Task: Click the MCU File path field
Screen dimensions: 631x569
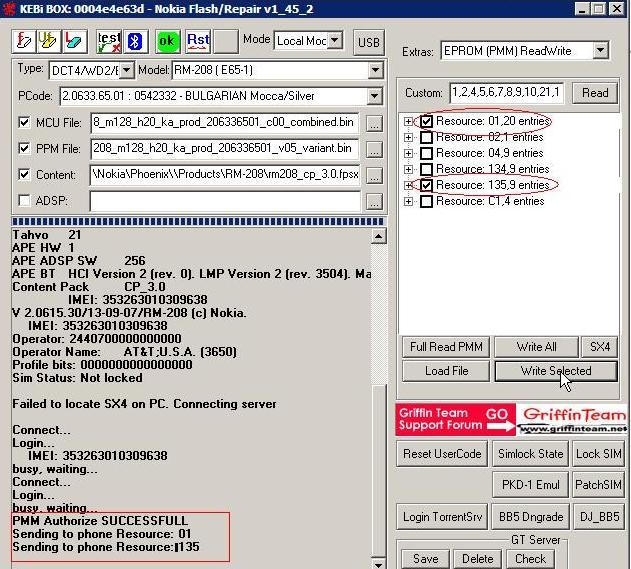Action: pyautogui.click(x=225, y=122)
